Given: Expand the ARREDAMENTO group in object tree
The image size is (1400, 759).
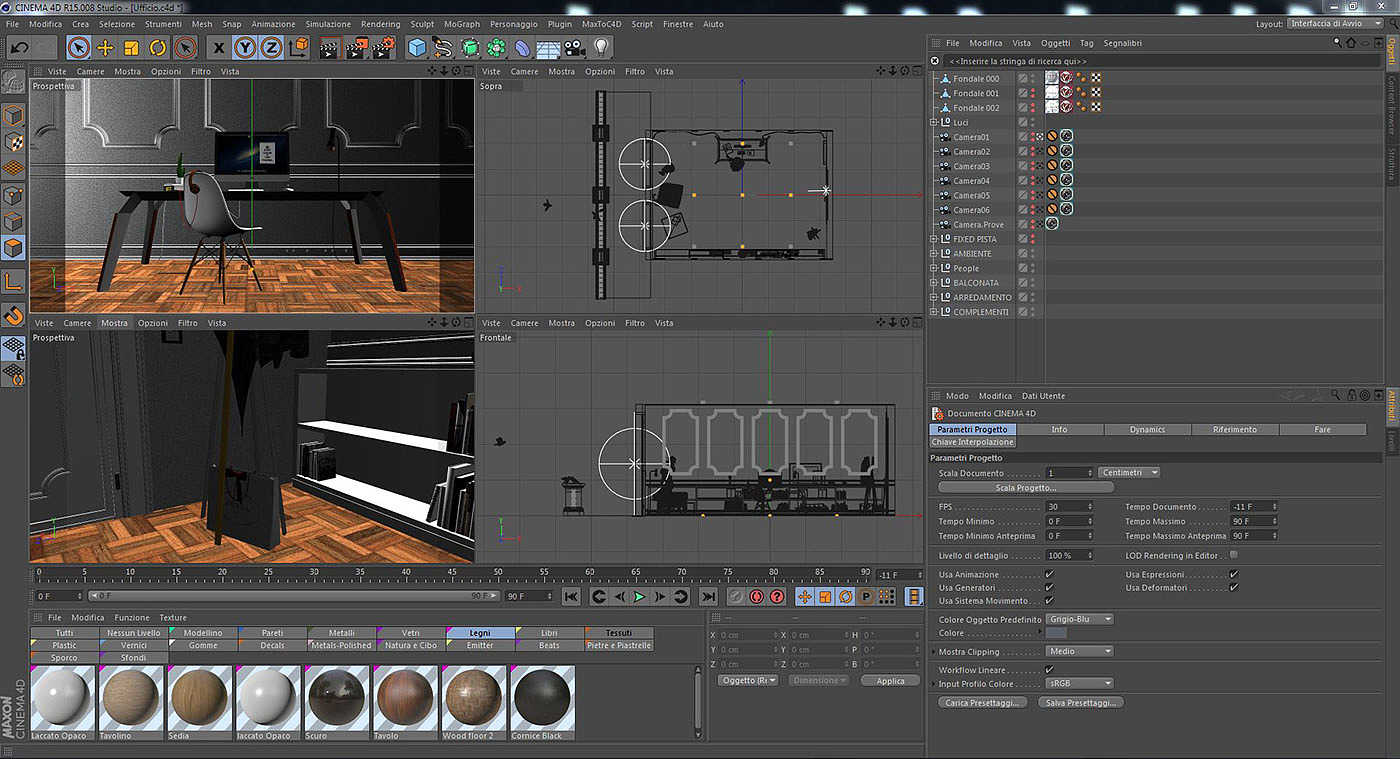Looking at the screenshot, I should pyautogui.click(x=934, y=297).
